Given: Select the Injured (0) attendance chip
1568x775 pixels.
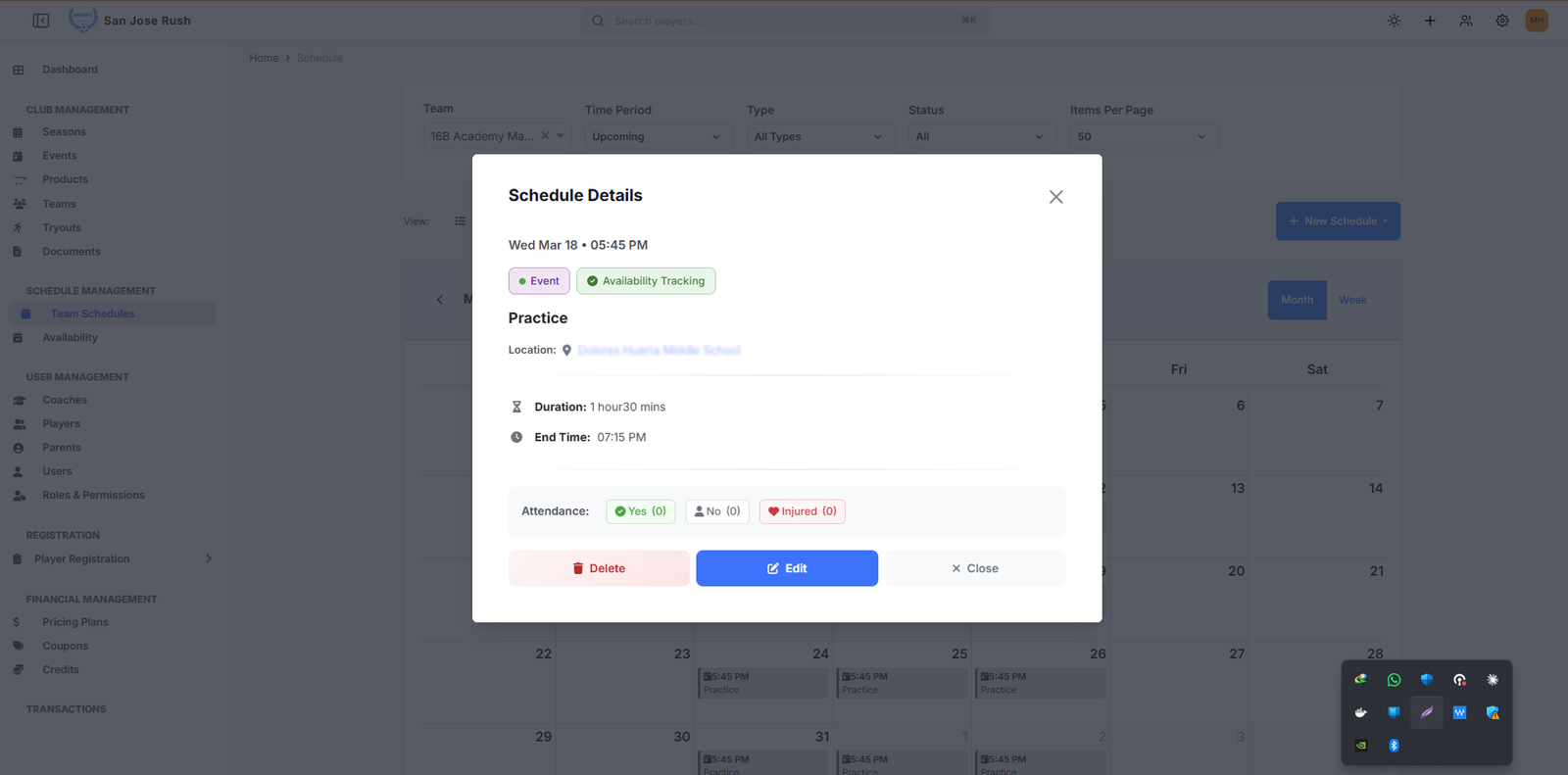Looking at the screenshot, I should pos(802,511).
